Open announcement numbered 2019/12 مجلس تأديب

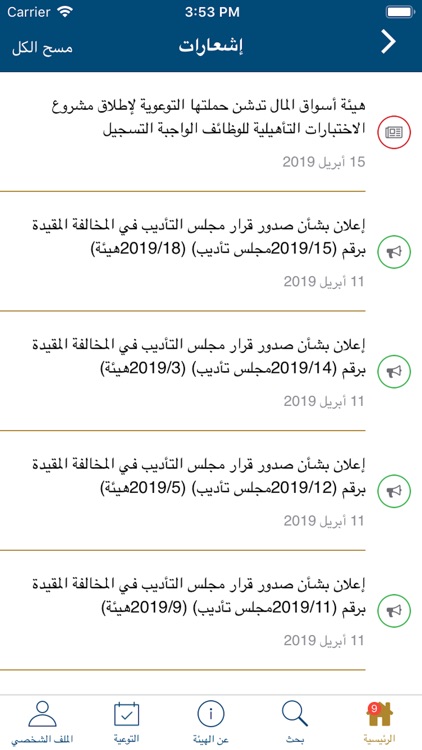click(x=211, y=491)
